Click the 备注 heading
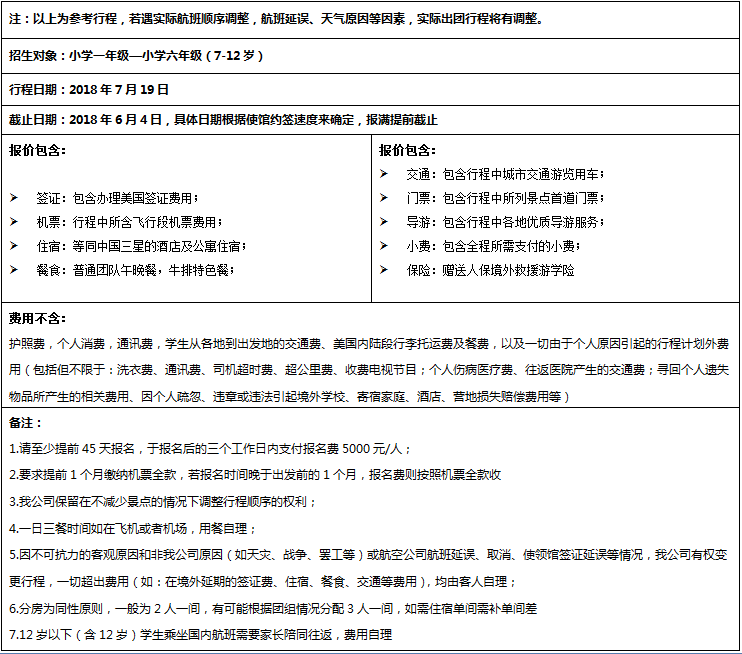The width and height of the screenshot is (742, 654). pos(26,423)
